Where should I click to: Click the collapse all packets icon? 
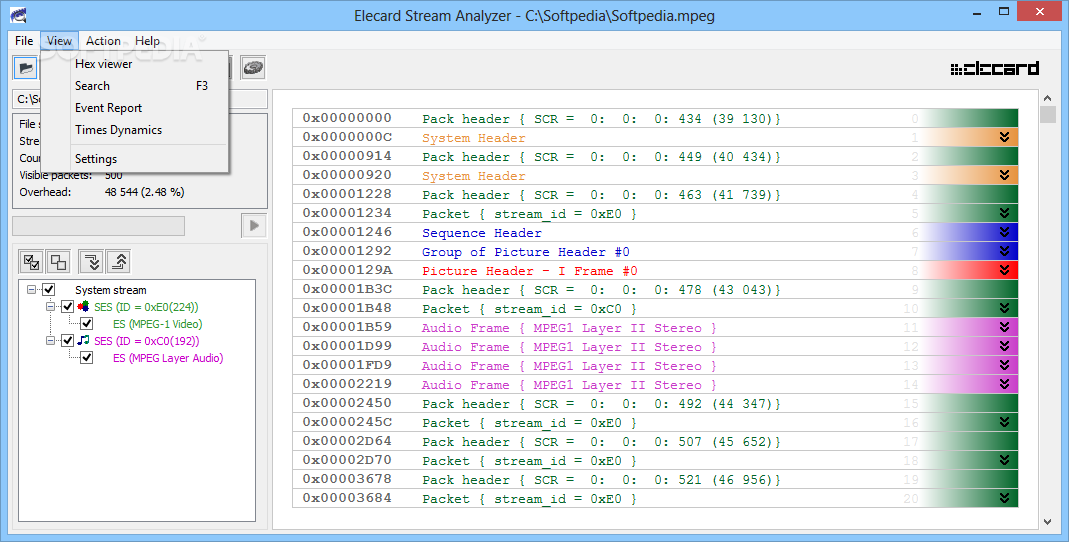[x=118, y=262]
